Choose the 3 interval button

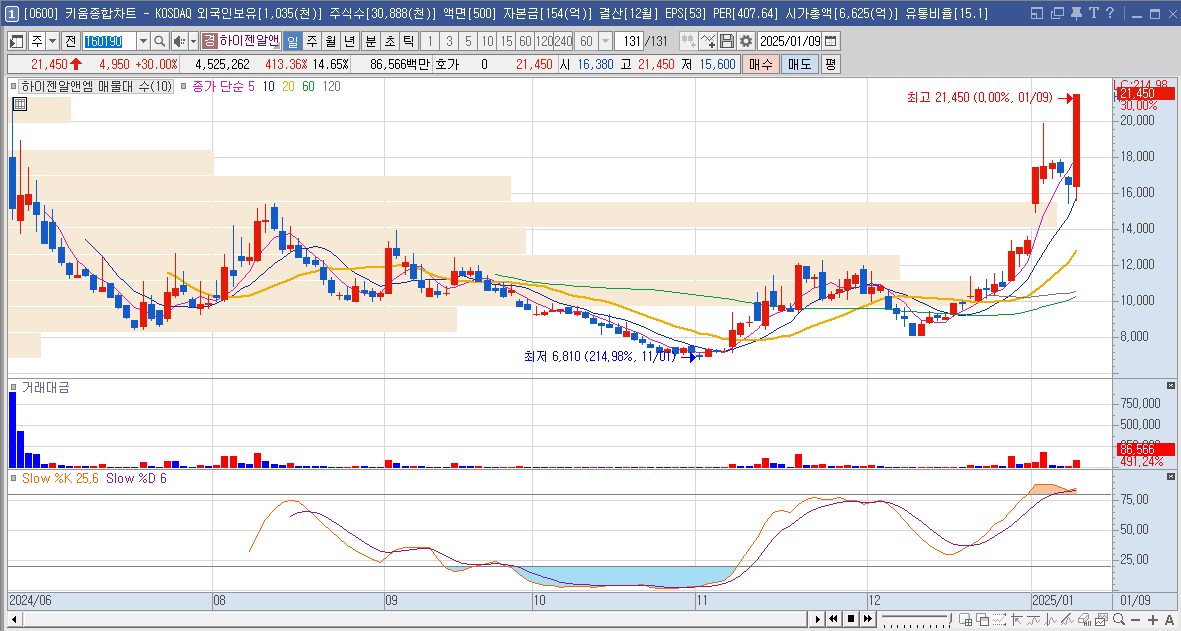point(449,41)
